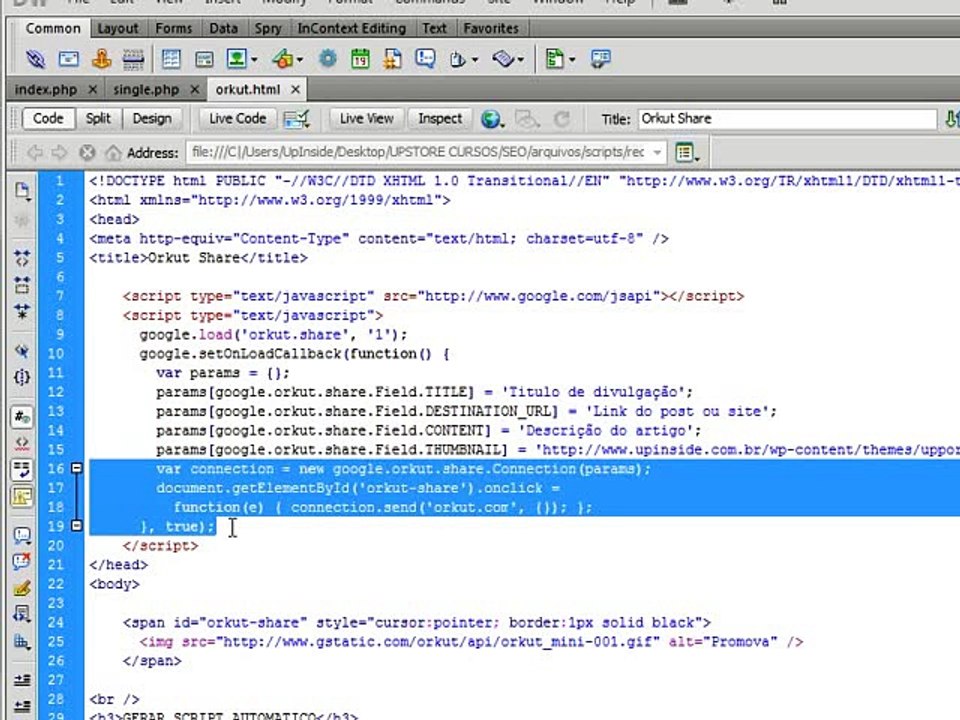Open the InContext Editing tab
960x720 pixels.
tap(351, 29)
